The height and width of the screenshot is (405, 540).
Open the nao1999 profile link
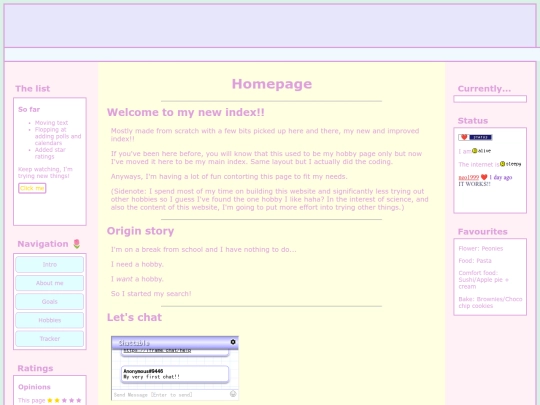(469, 177)
